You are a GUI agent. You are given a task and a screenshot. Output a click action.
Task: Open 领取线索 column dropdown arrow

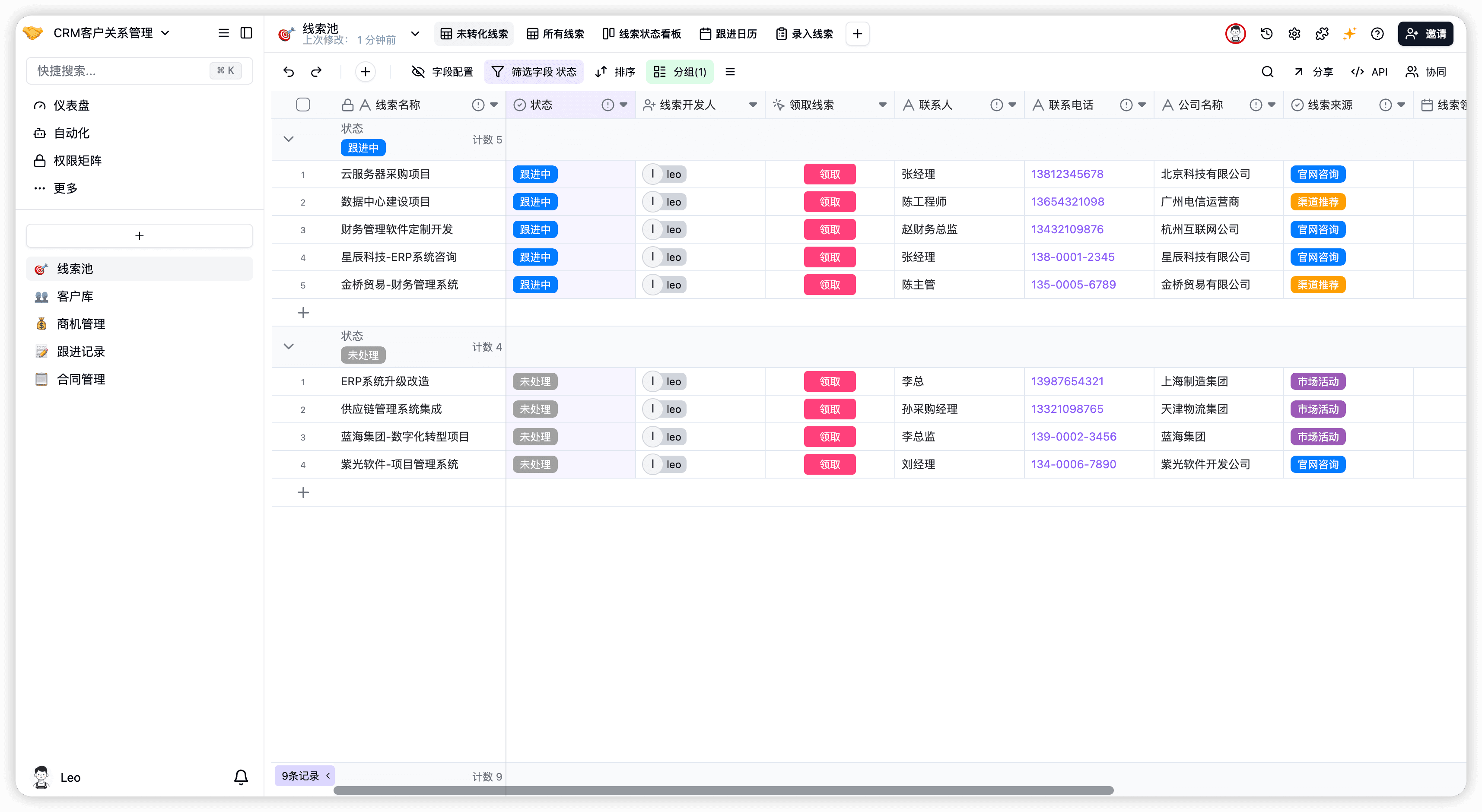click(882, 105)
